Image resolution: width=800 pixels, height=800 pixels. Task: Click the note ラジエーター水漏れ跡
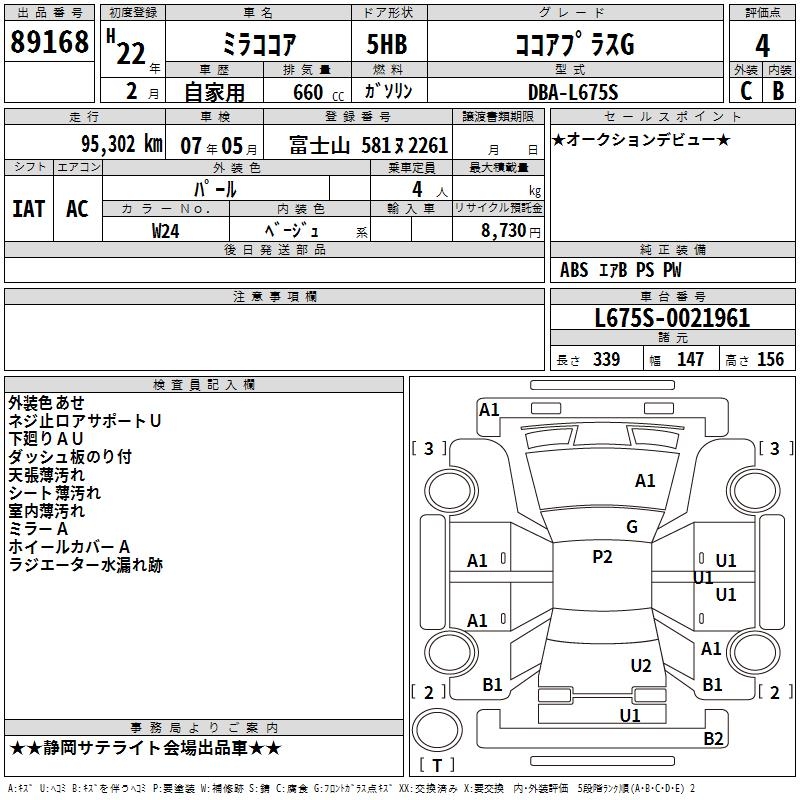[x=85, y=565]
